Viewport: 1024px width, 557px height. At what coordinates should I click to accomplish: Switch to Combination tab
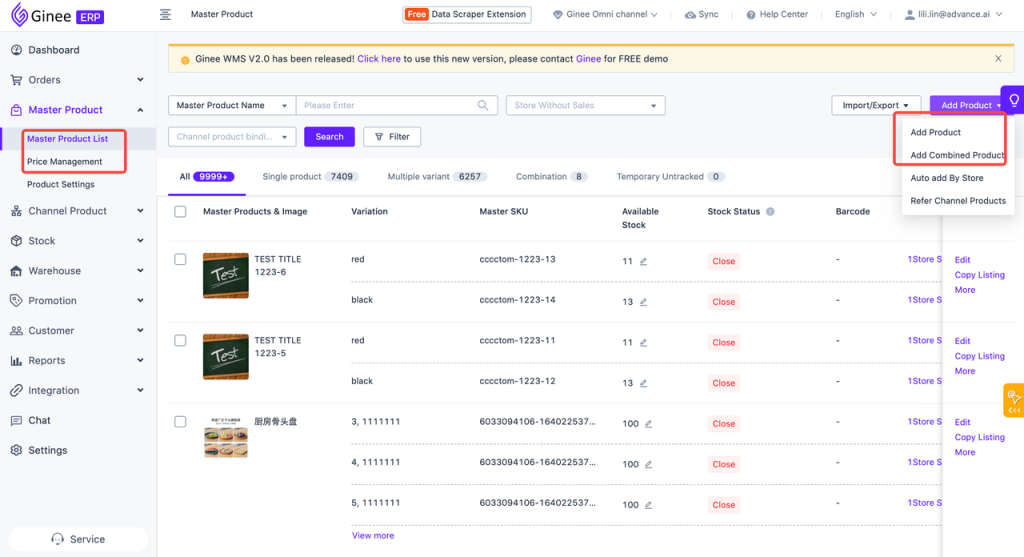(x=551, y=176)
